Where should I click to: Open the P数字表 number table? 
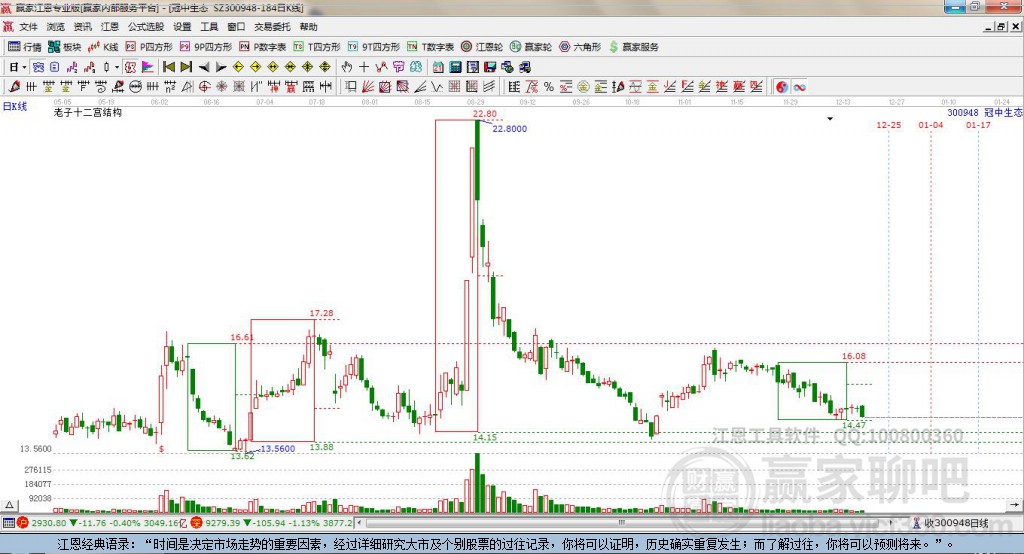pos(263,47)
